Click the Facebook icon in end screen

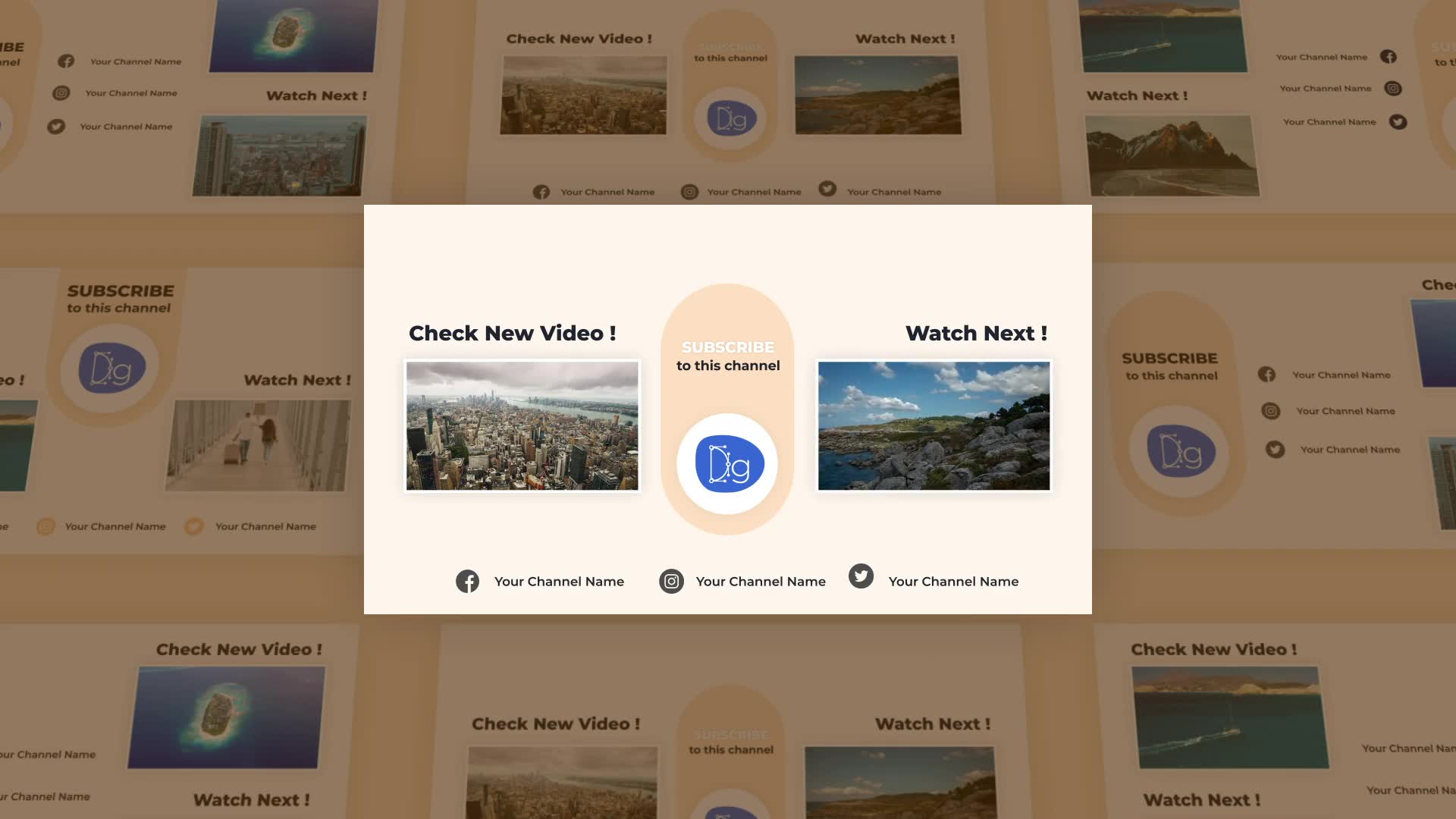467,581
